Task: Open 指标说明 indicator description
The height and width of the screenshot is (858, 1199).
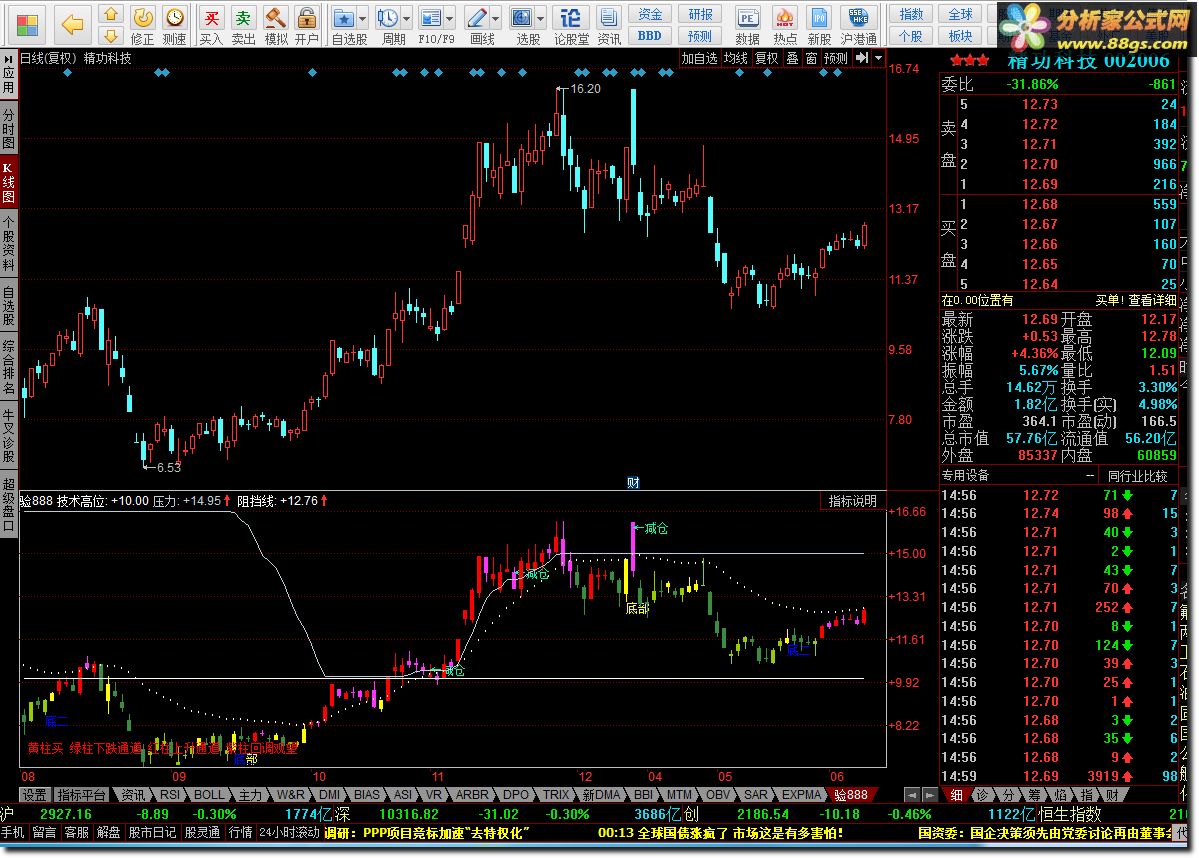Action: [853, 501]
